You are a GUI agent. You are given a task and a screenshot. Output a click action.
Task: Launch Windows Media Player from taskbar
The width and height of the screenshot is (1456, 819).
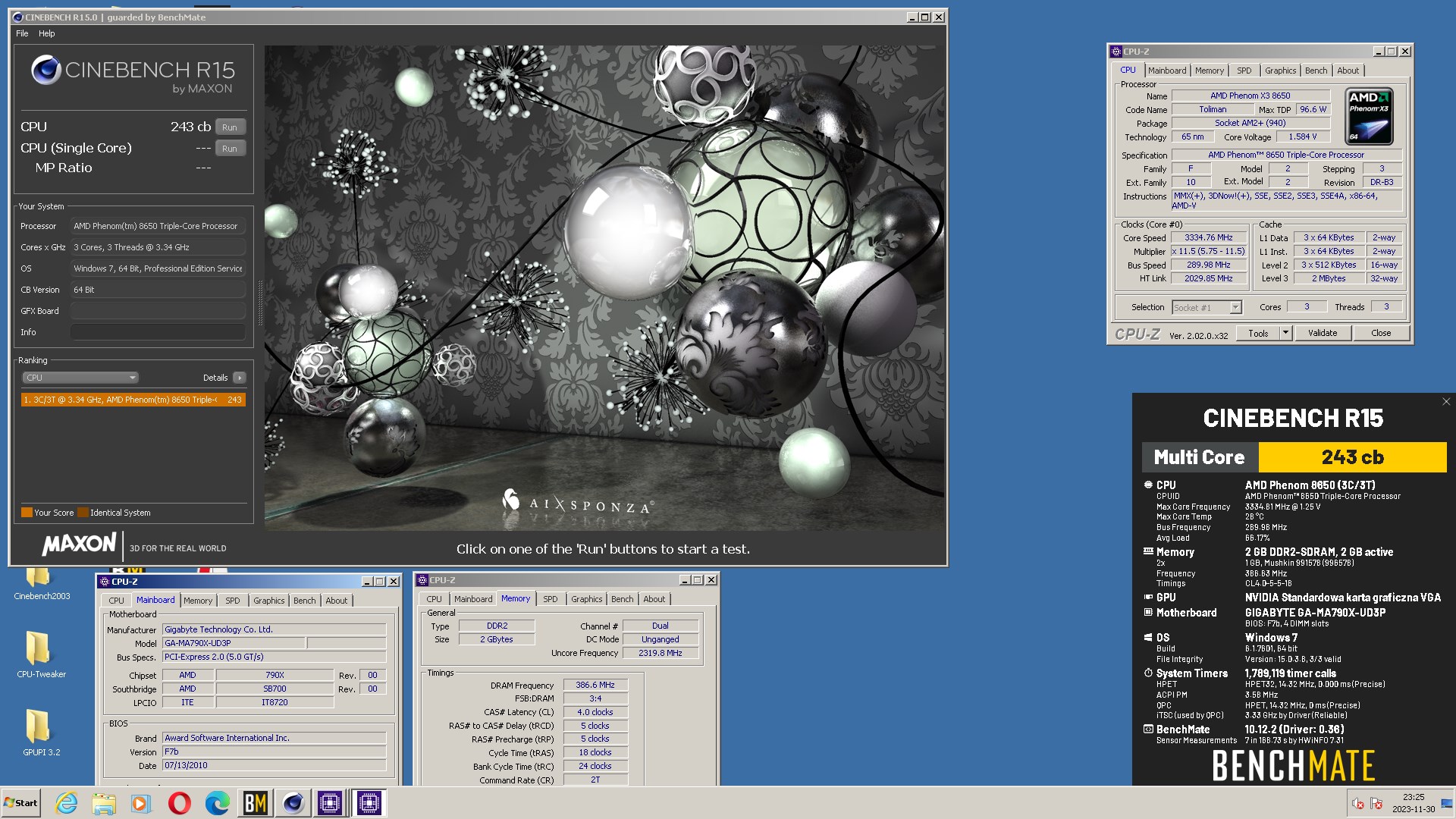coord(141,803)
